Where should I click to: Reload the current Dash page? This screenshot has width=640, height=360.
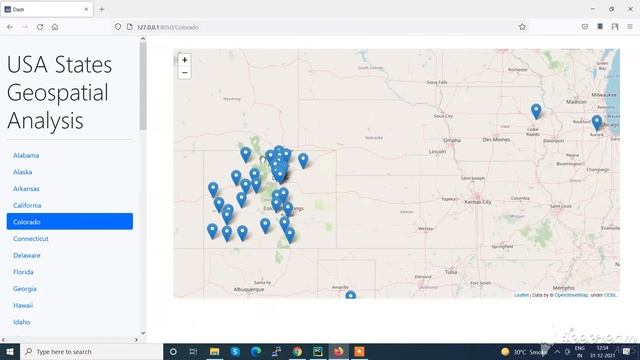tap(40, 27)
